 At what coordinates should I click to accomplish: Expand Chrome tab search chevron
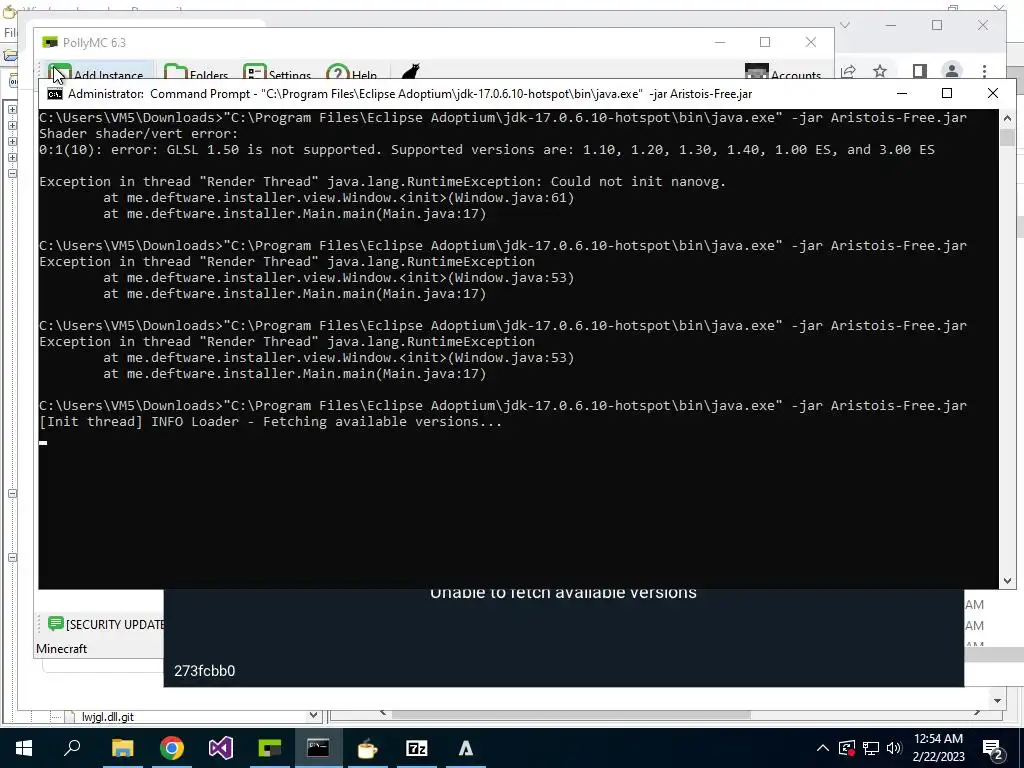(844, 25)
